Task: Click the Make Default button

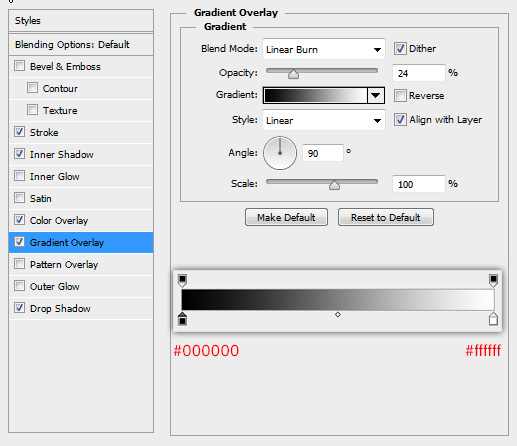Action: click(286, 217)
